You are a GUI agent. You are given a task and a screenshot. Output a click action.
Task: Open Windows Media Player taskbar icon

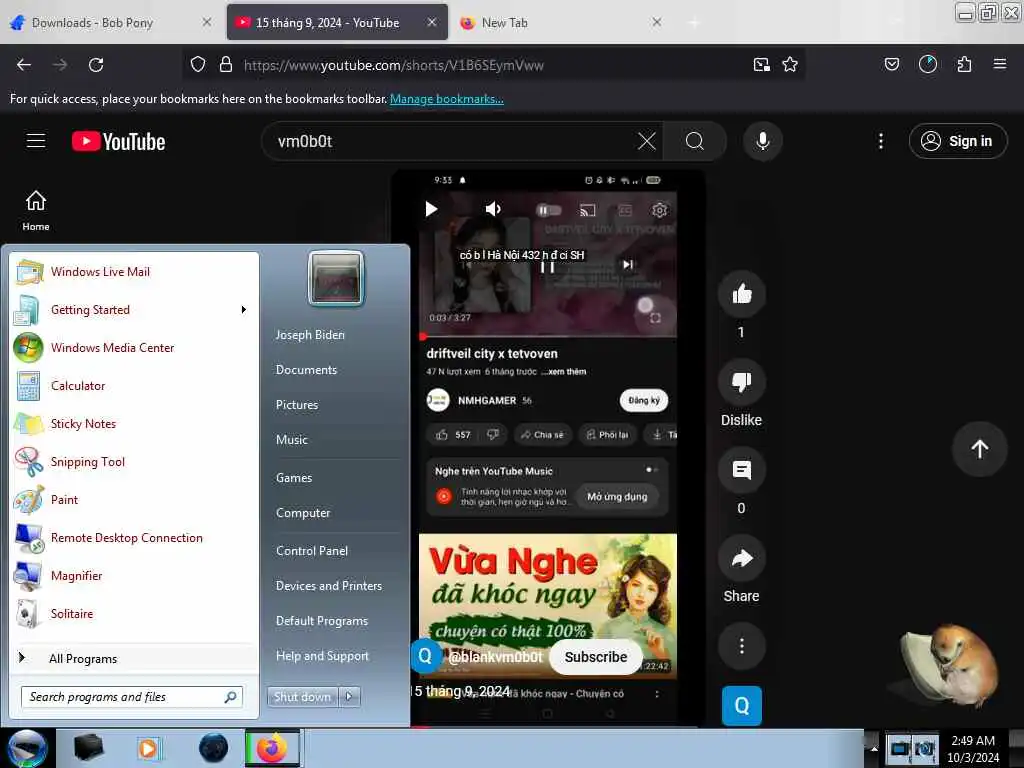[148, 748]
